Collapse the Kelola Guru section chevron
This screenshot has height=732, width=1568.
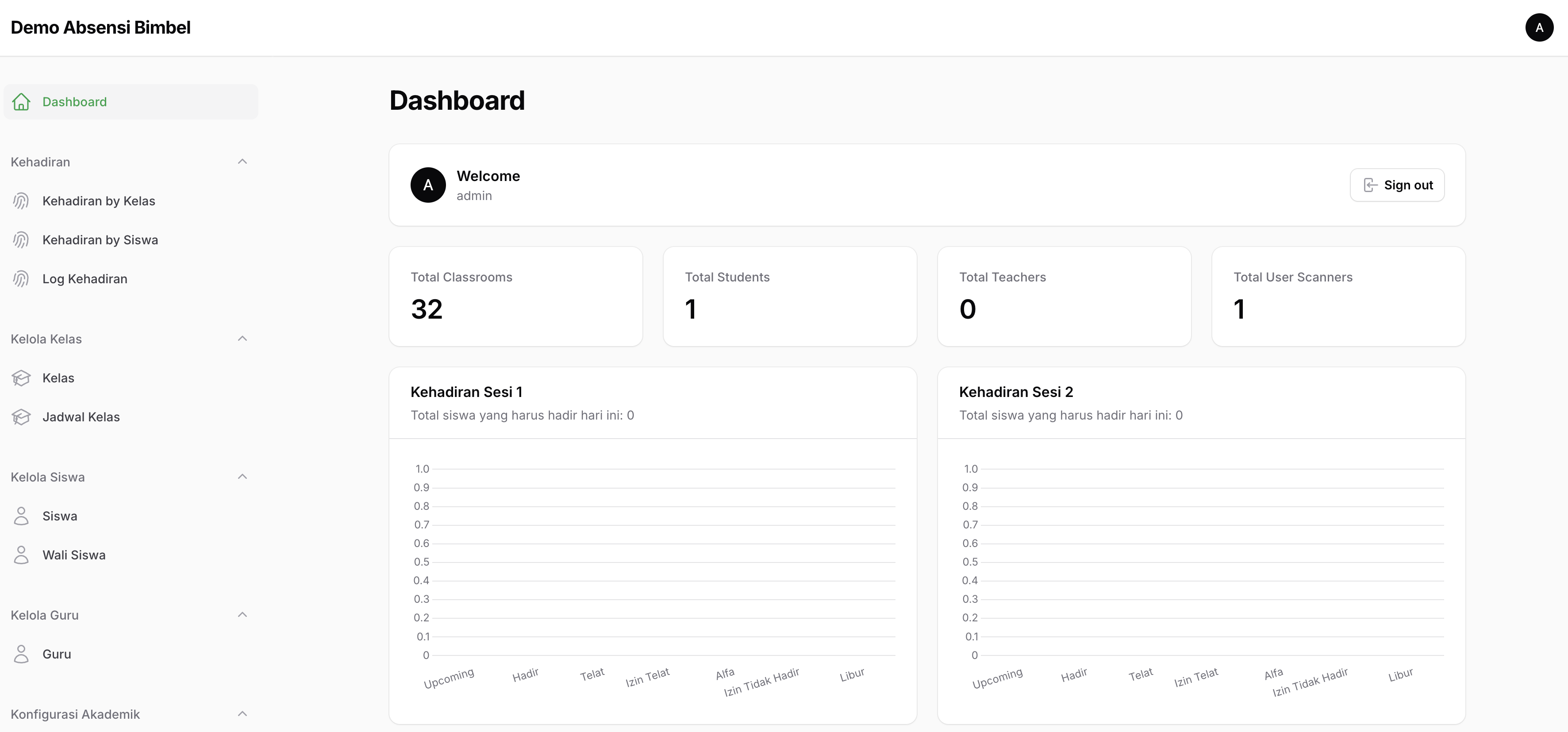tap(242, 615)
